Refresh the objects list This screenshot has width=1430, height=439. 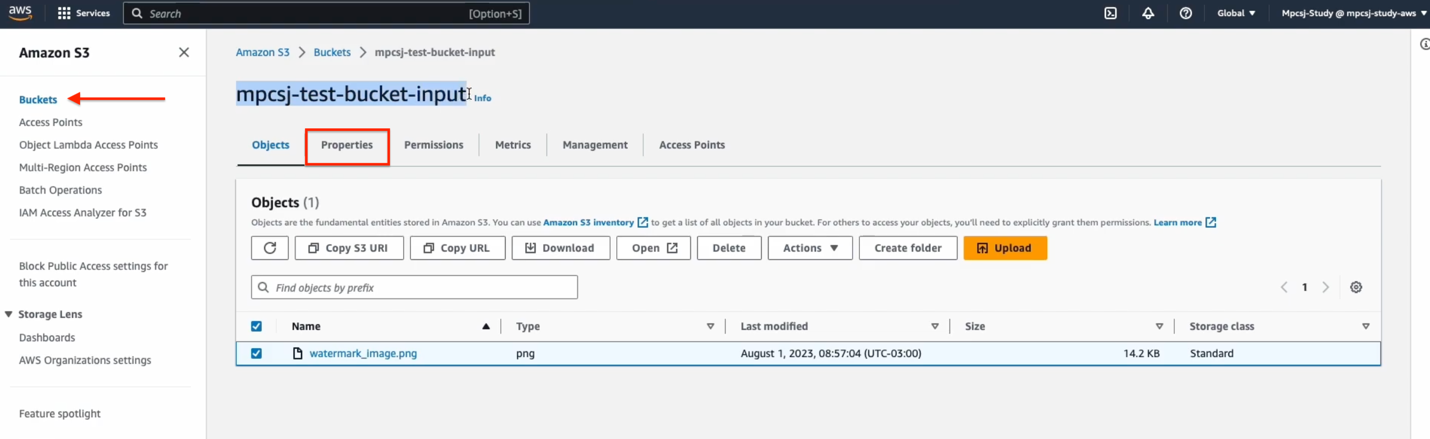point(270,248)
